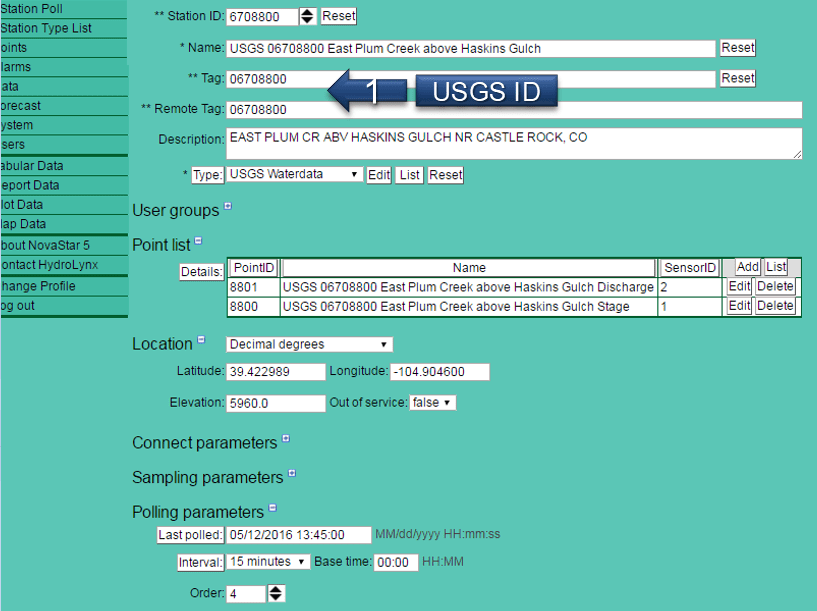The height and width of the screenshot is (611, 817).
Task: Click the Base time input field
Action: point(395,561)
